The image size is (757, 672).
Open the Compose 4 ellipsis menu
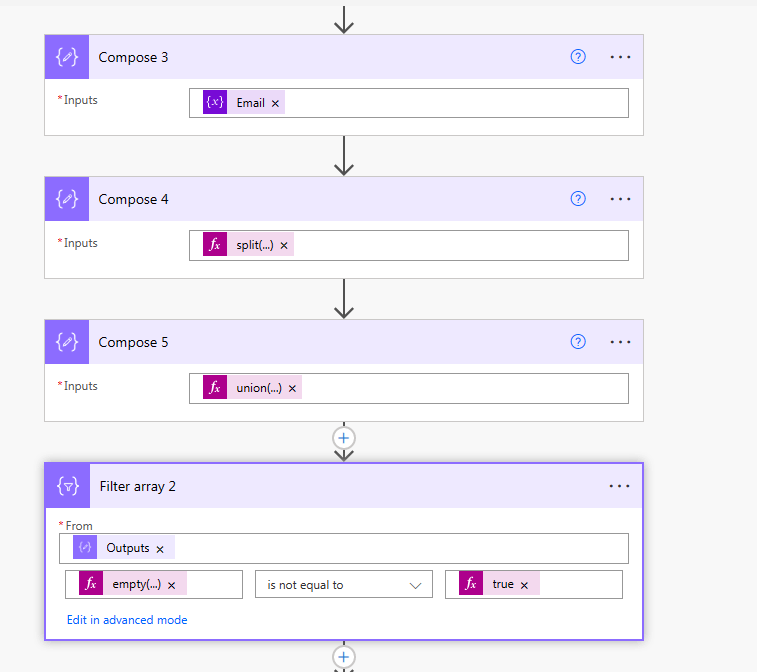coord(620,199)
